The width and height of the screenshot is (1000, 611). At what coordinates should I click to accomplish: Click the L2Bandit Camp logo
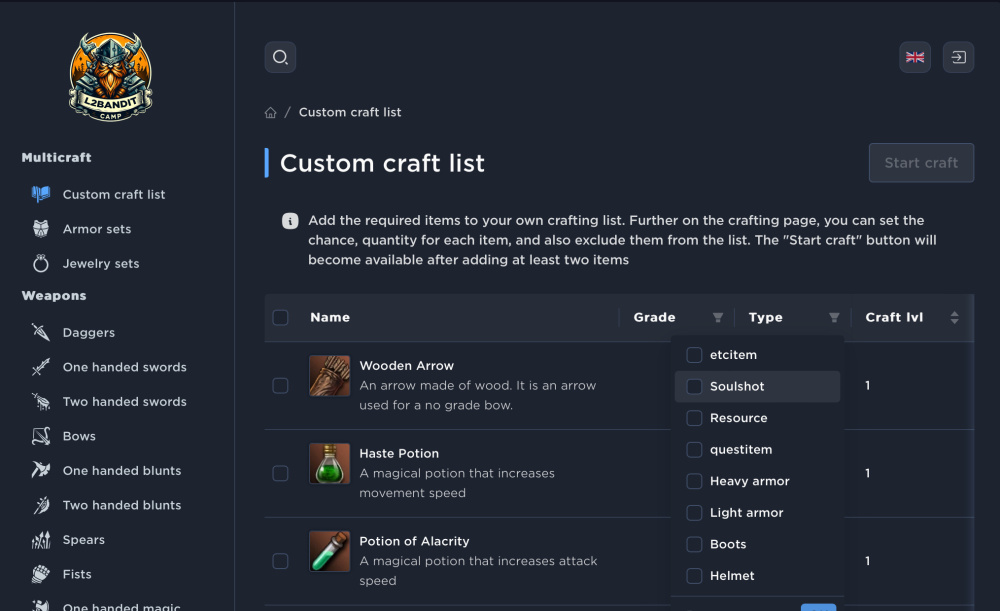(110, 77)
